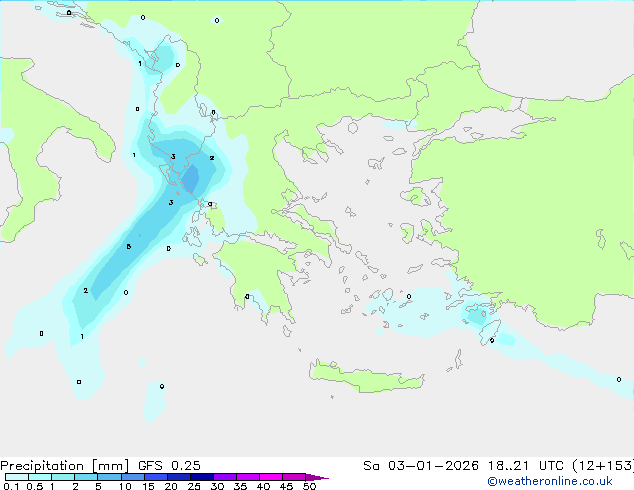Pick the legend swatch for 1 to 2 mm
This screenshot has width=634, height=490.
63,477
